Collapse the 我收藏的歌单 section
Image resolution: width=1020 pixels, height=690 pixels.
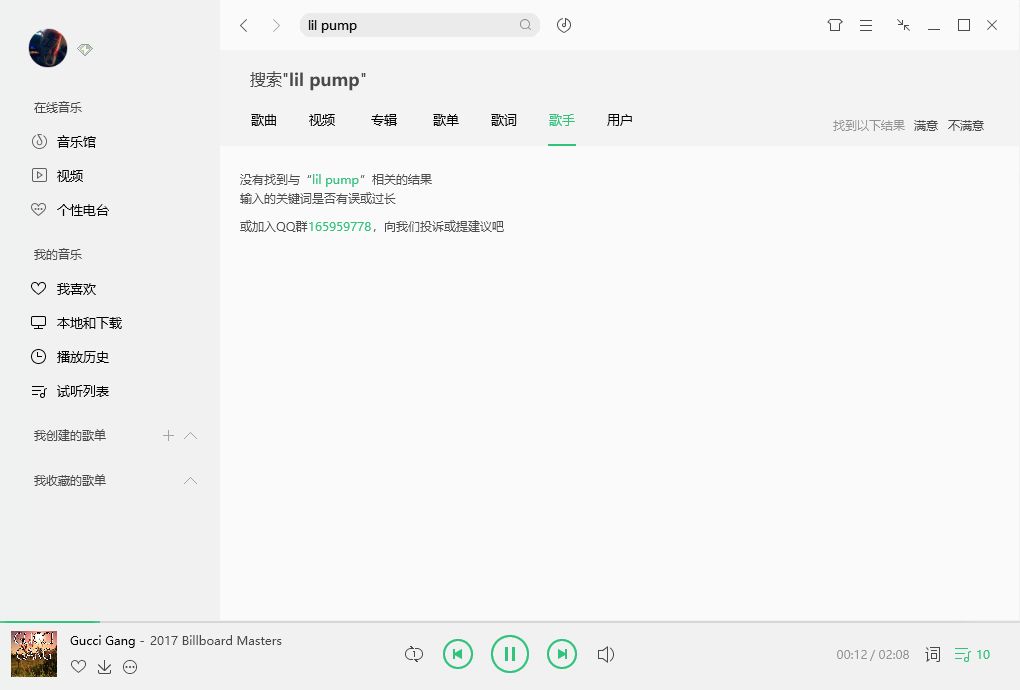tap(190, 480)
